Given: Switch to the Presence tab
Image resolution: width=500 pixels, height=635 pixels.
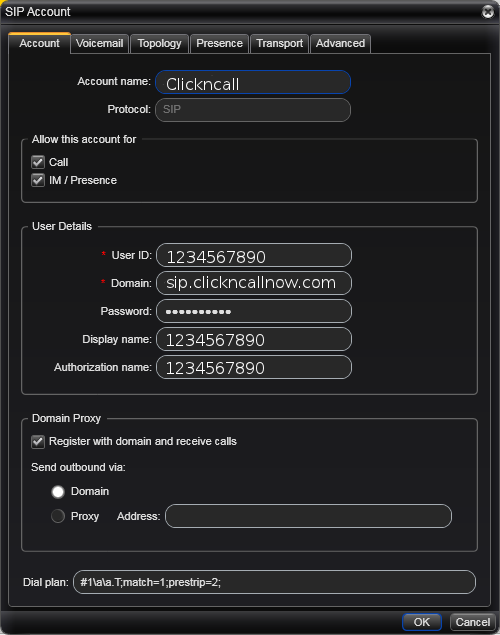Looking at the screenshot, I should (x=219, y=43).
